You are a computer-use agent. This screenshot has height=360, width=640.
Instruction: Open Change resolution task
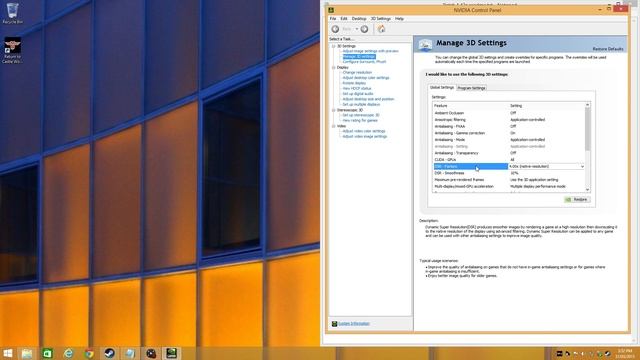coord(357,72)
